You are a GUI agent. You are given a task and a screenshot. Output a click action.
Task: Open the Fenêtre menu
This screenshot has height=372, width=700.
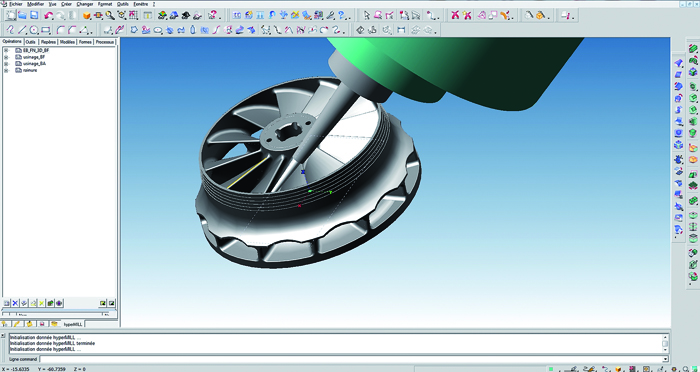point(141,4)
